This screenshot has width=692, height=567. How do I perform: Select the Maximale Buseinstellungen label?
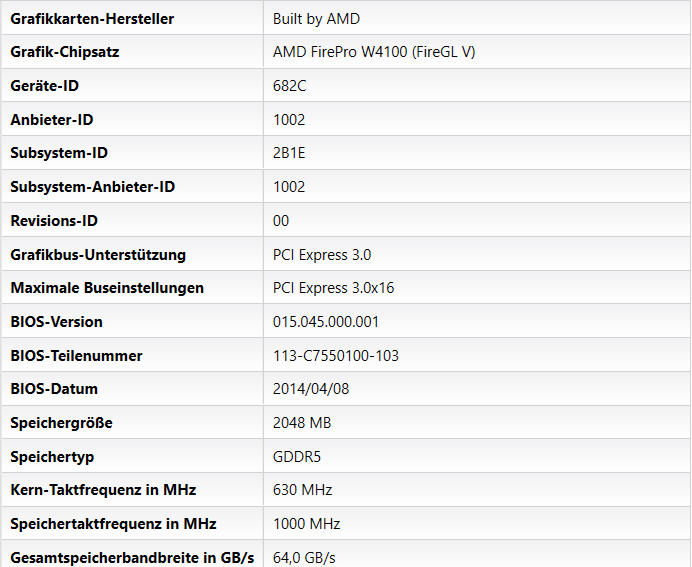click(x=107, y=288)
